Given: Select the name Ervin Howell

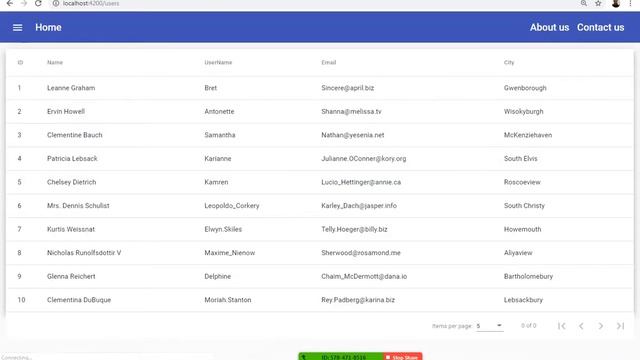Looking at the screenshot, I should point(66,111).
